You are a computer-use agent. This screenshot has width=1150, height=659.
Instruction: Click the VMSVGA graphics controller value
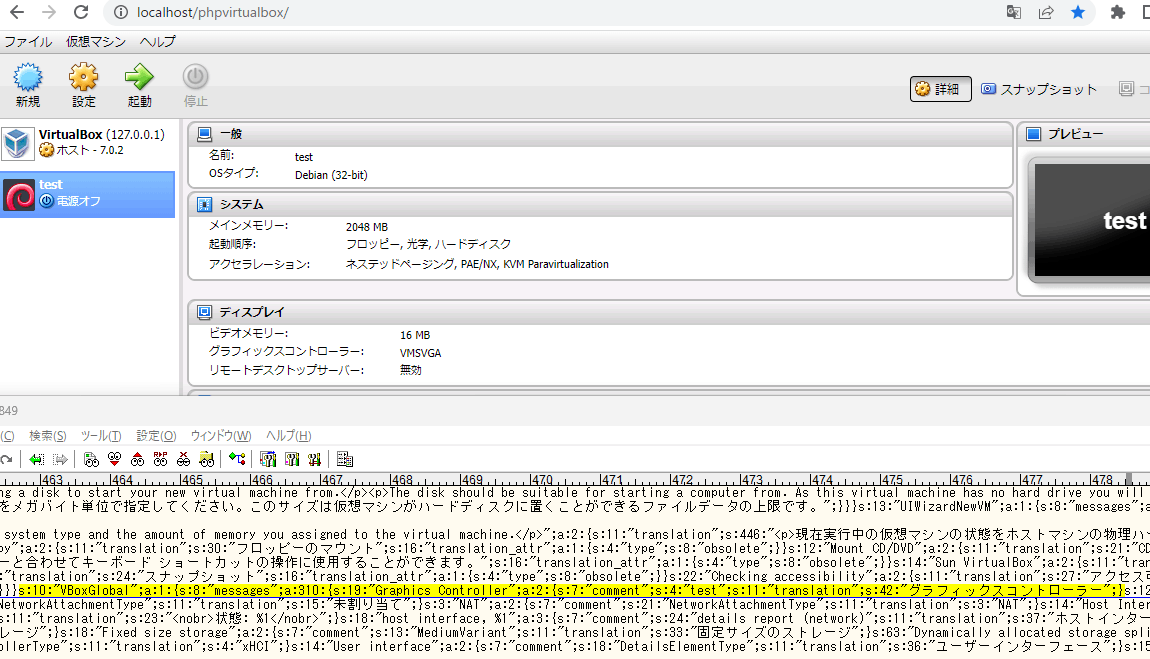click(x=420, y=353)
